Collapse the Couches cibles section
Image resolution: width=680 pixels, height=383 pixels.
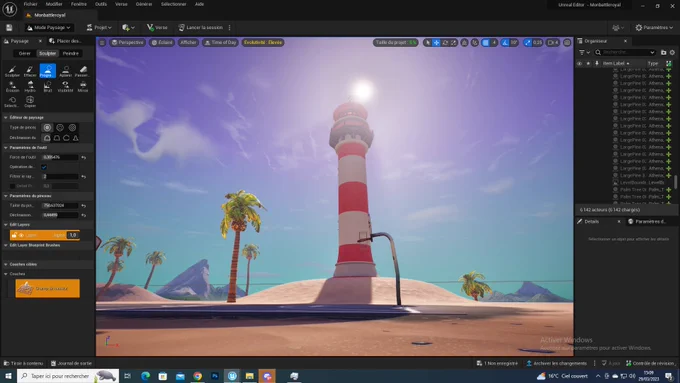pyautogui.click(x=6, y=264)
